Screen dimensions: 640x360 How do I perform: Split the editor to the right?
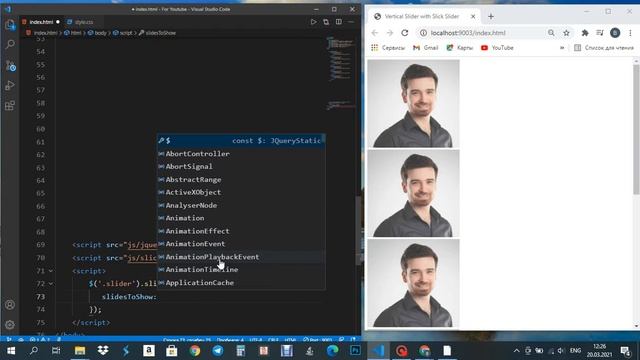point(338,22)
